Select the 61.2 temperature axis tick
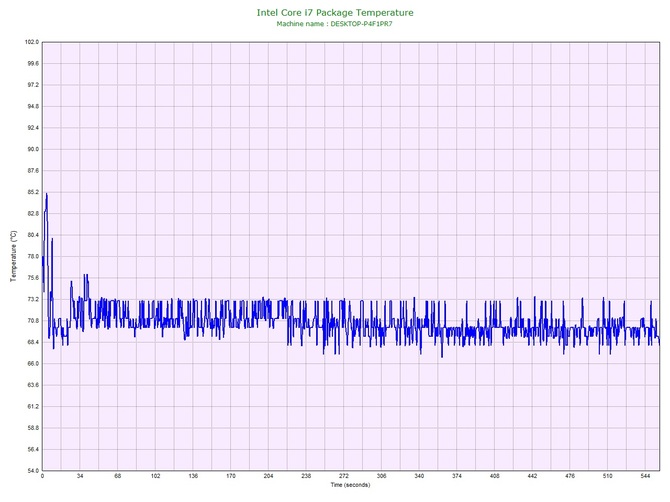Screen dimensions: 670x502 [33, 406]
